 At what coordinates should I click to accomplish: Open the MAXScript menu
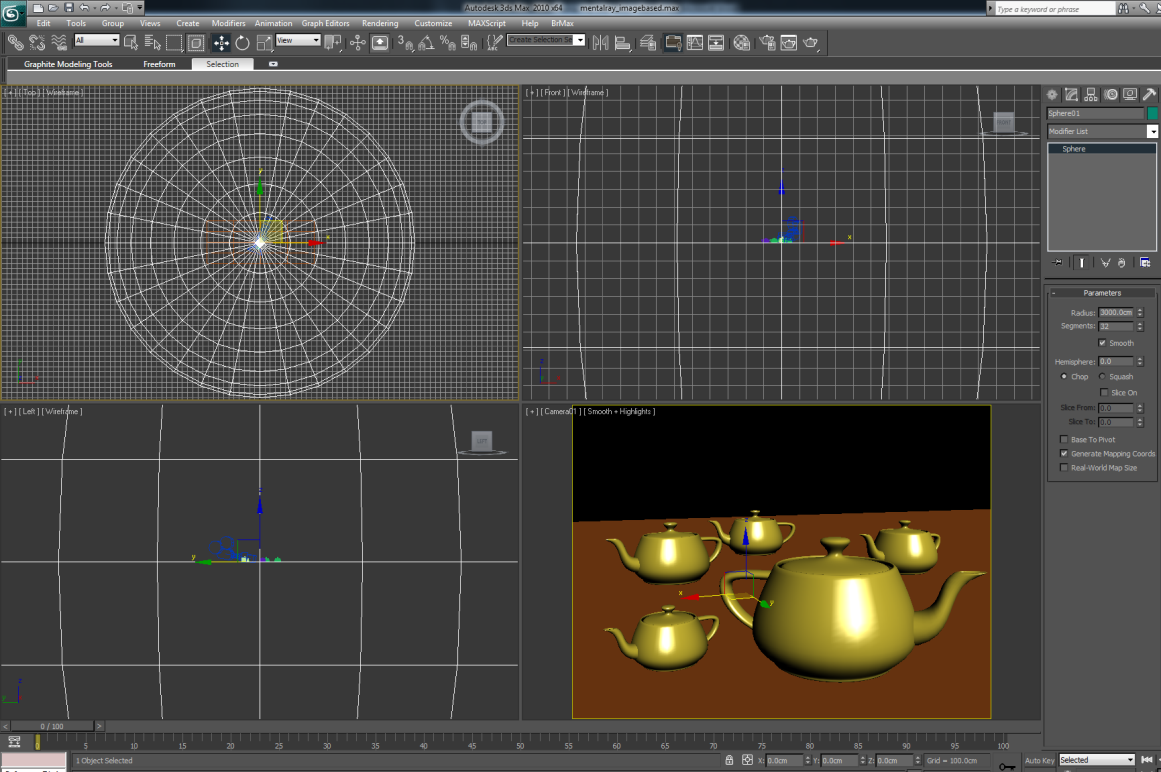click(486, 23)
